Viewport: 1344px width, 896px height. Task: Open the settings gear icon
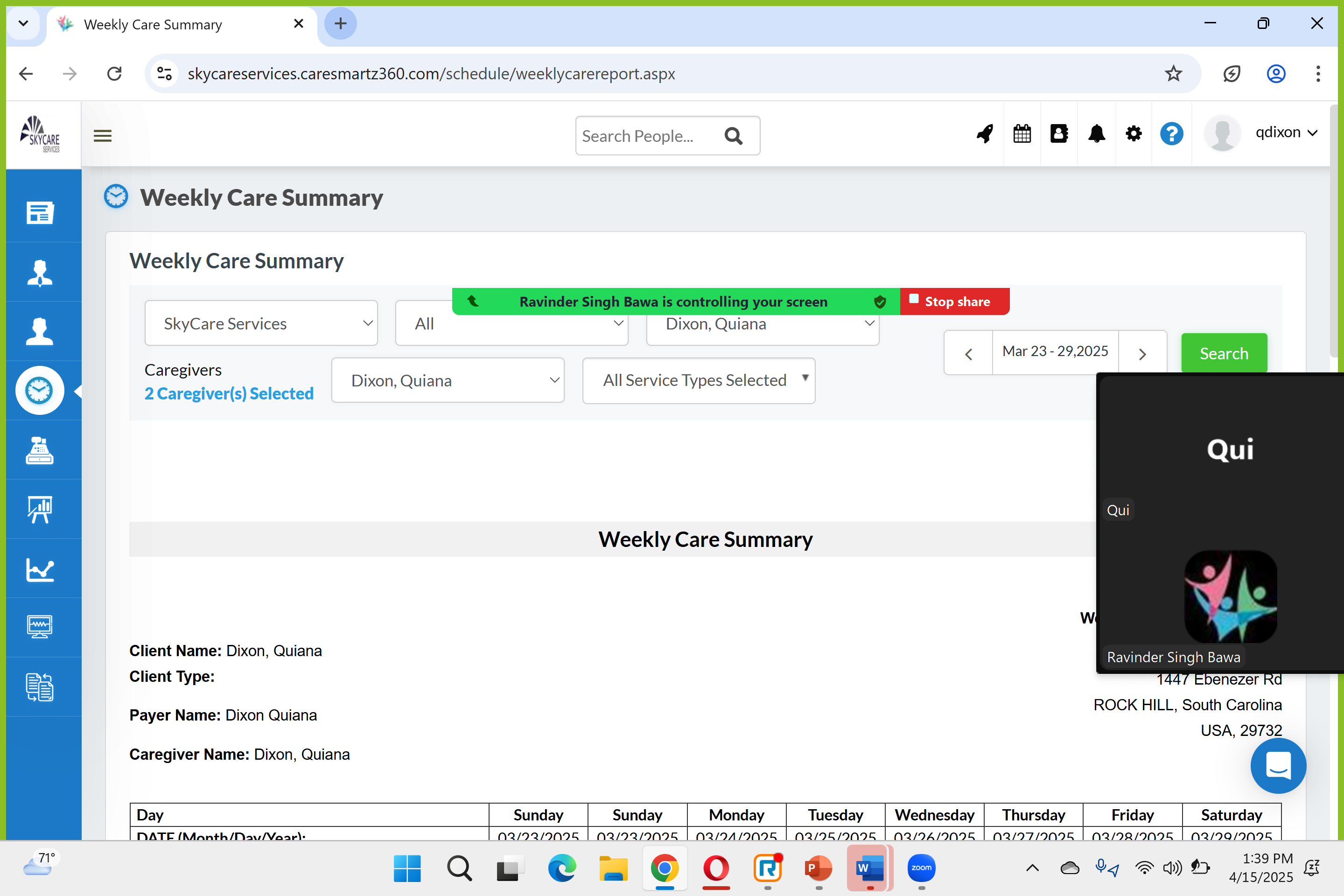pyautogui.click(x=1133, y=134)
